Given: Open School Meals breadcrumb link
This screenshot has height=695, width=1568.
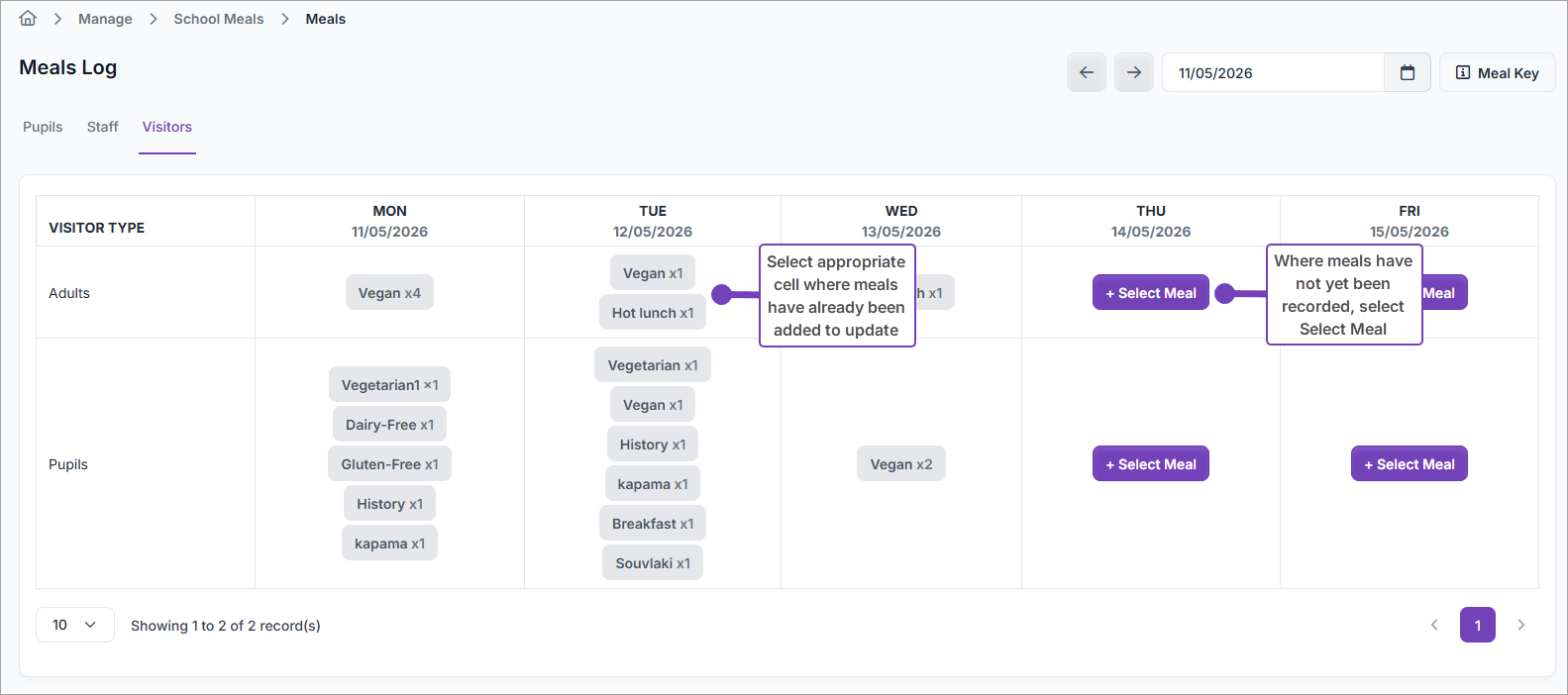Looking at the screenshot, I should pyautogui.click(x=219, y=19).
